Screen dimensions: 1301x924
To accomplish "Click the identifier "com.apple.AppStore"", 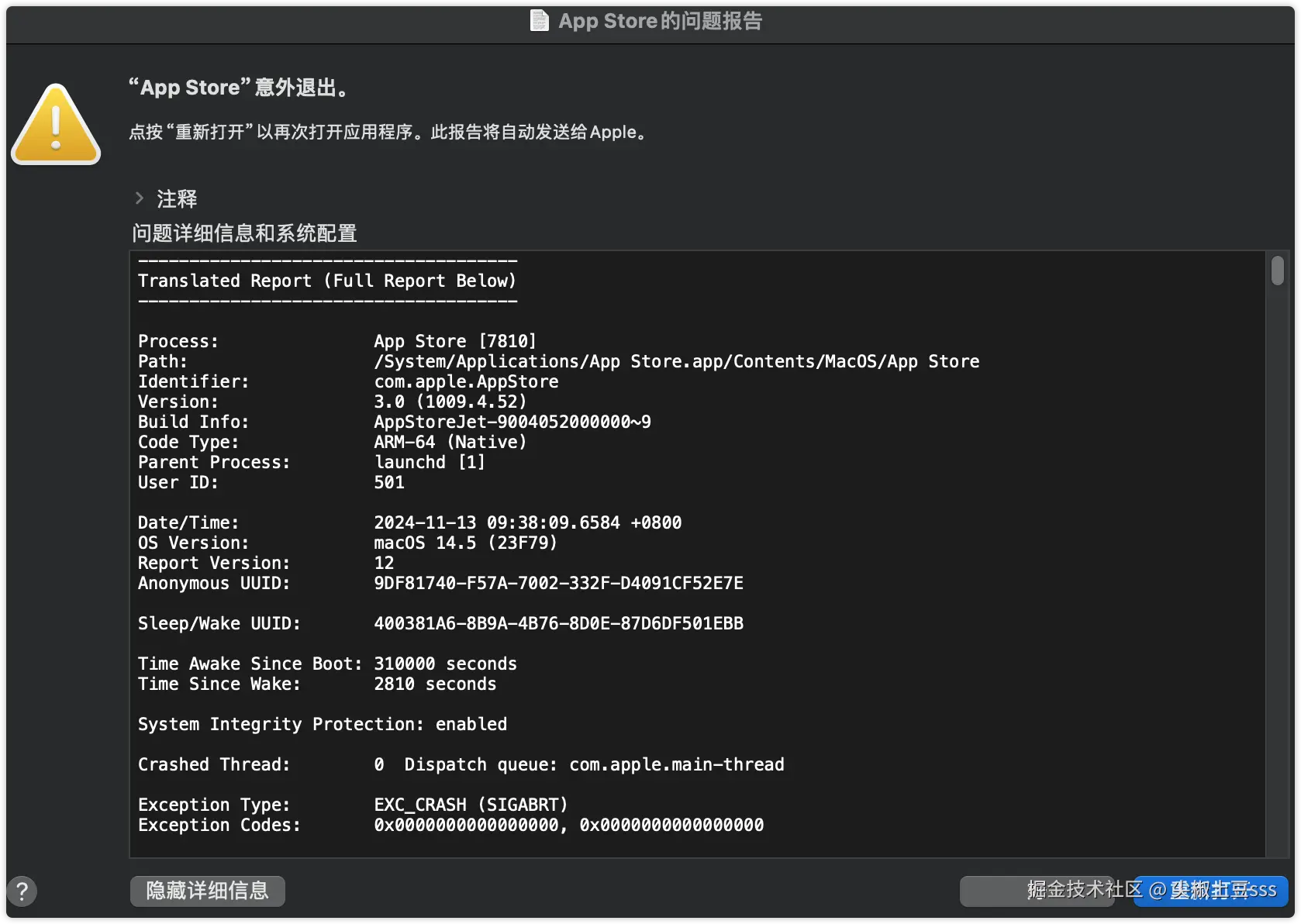I will (466, 381).
